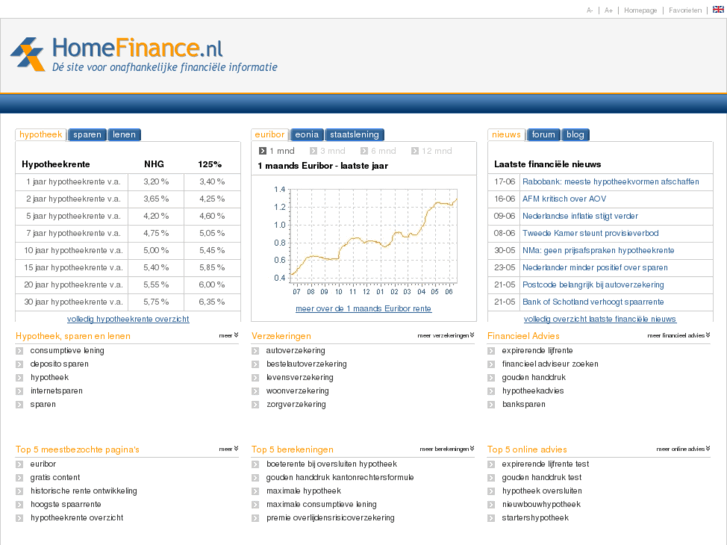The width and height of the screenshot is (727, 545).
Task: Open 'premie overlijdensrisicoverzekering' link
Action: pos(330,518)
